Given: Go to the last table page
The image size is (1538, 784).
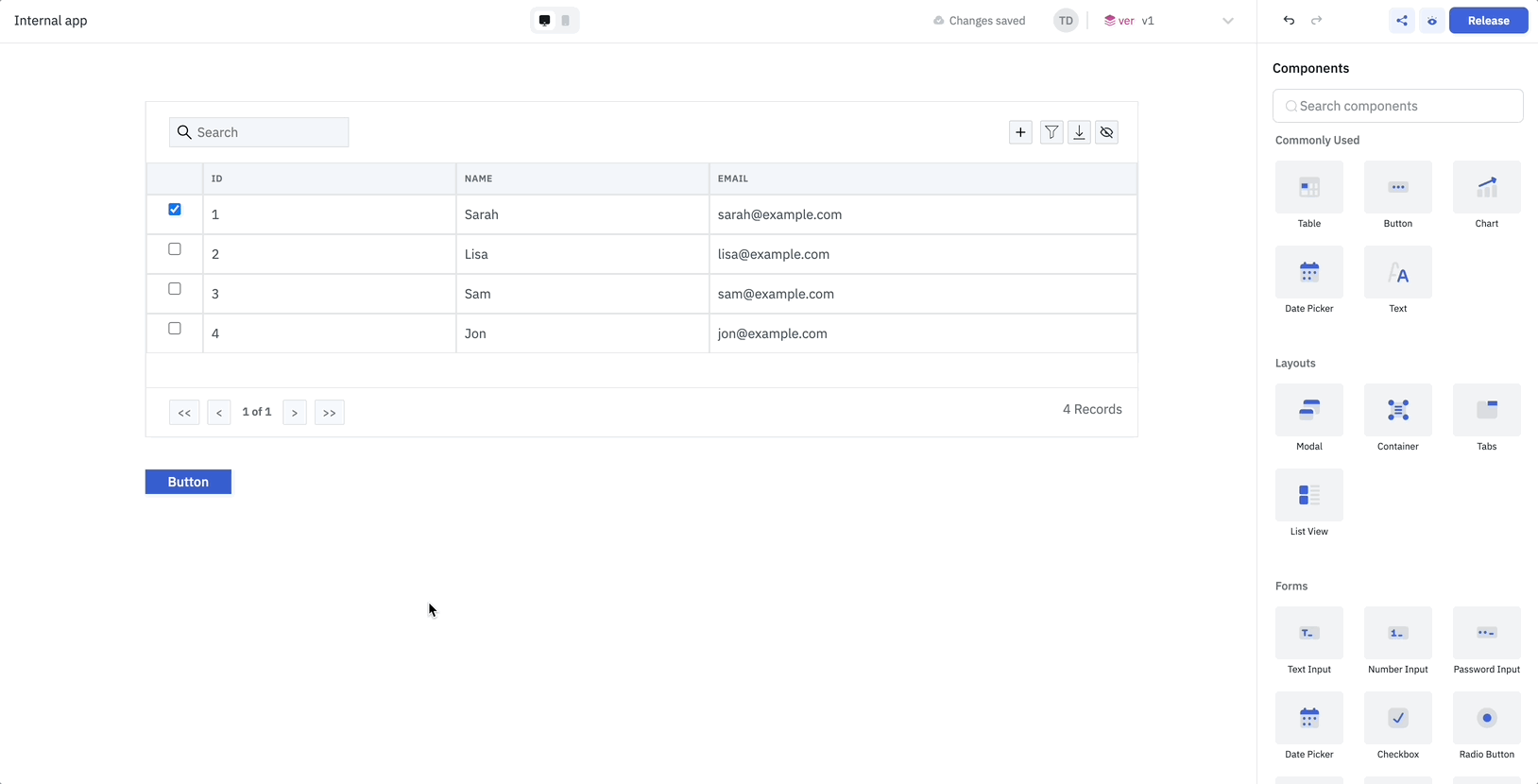Looking at the screenshot, I should coord(329,413).
